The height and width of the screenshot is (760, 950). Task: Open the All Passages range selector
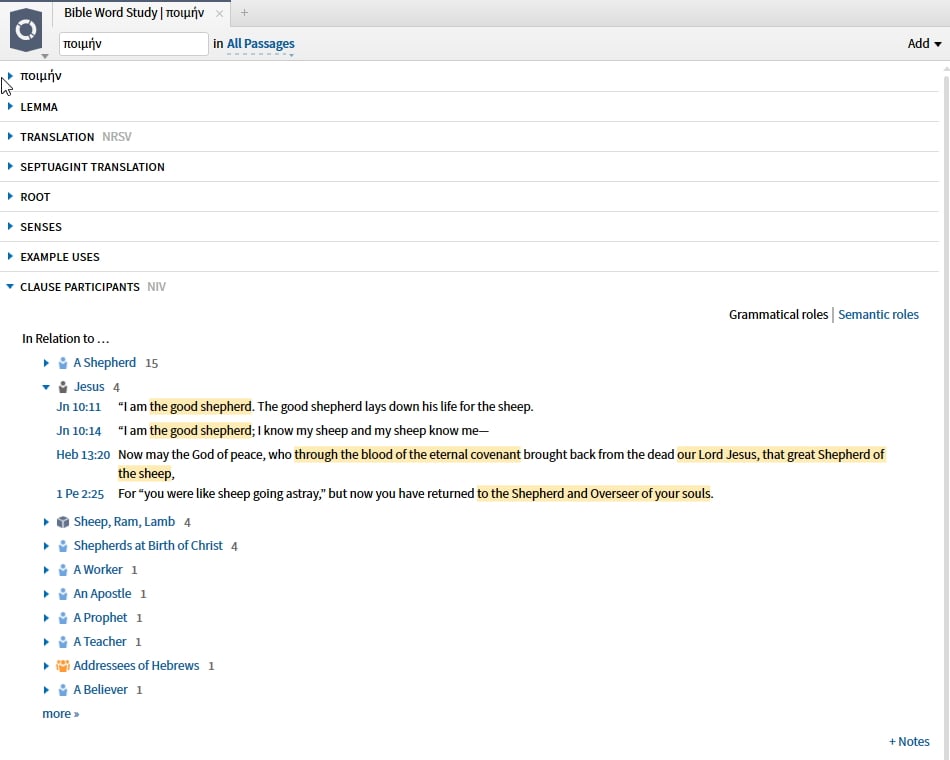click(261, 44)
